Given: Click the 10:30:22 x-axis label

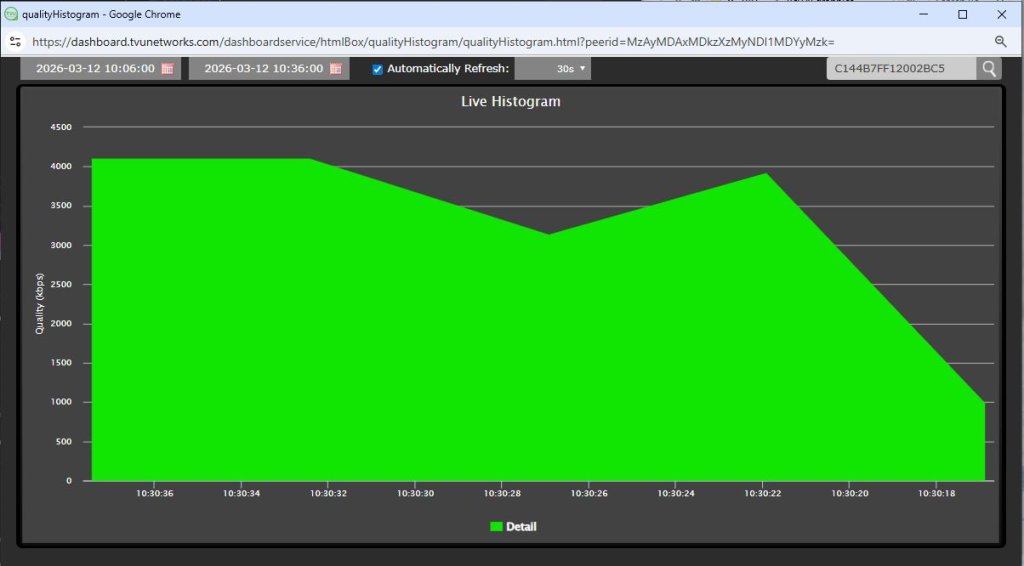Looking at the screenshot, I should tap(763, 494).
